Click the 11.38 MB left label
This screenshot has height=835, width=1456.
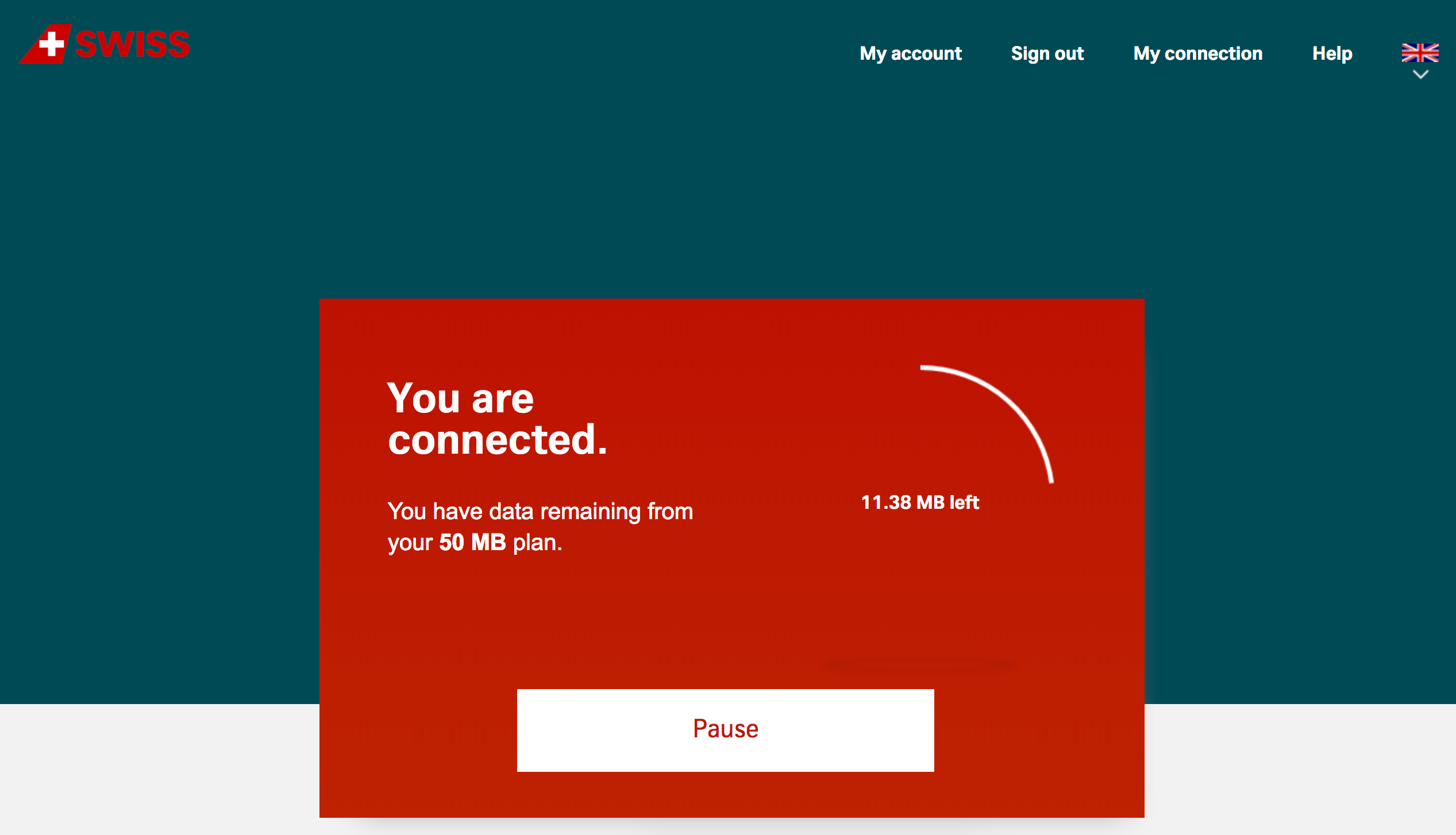coord(919,502)
